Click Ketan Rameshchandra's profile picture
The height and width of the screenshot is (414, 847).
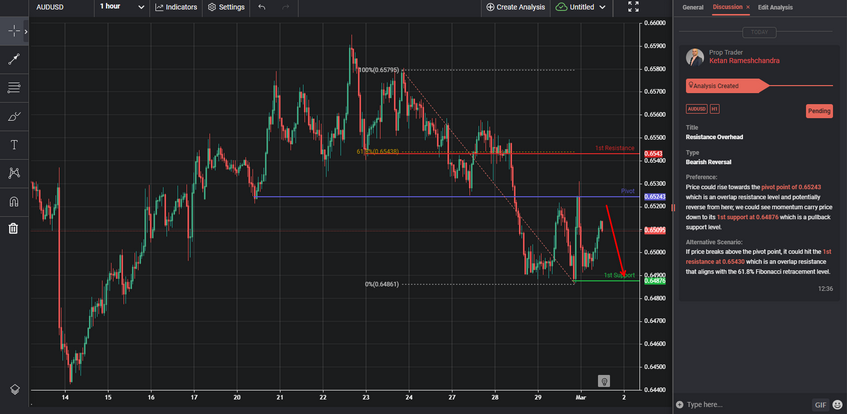tap(695, 57)
